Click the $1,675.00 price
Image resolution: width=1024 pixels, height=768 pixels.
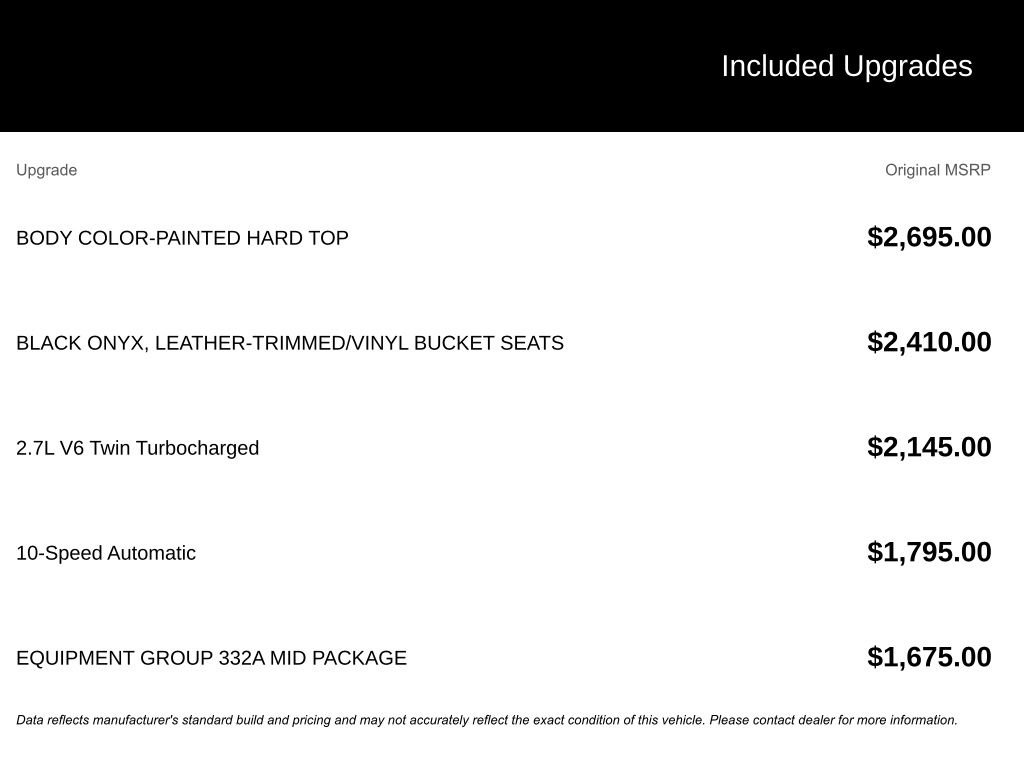929,658
